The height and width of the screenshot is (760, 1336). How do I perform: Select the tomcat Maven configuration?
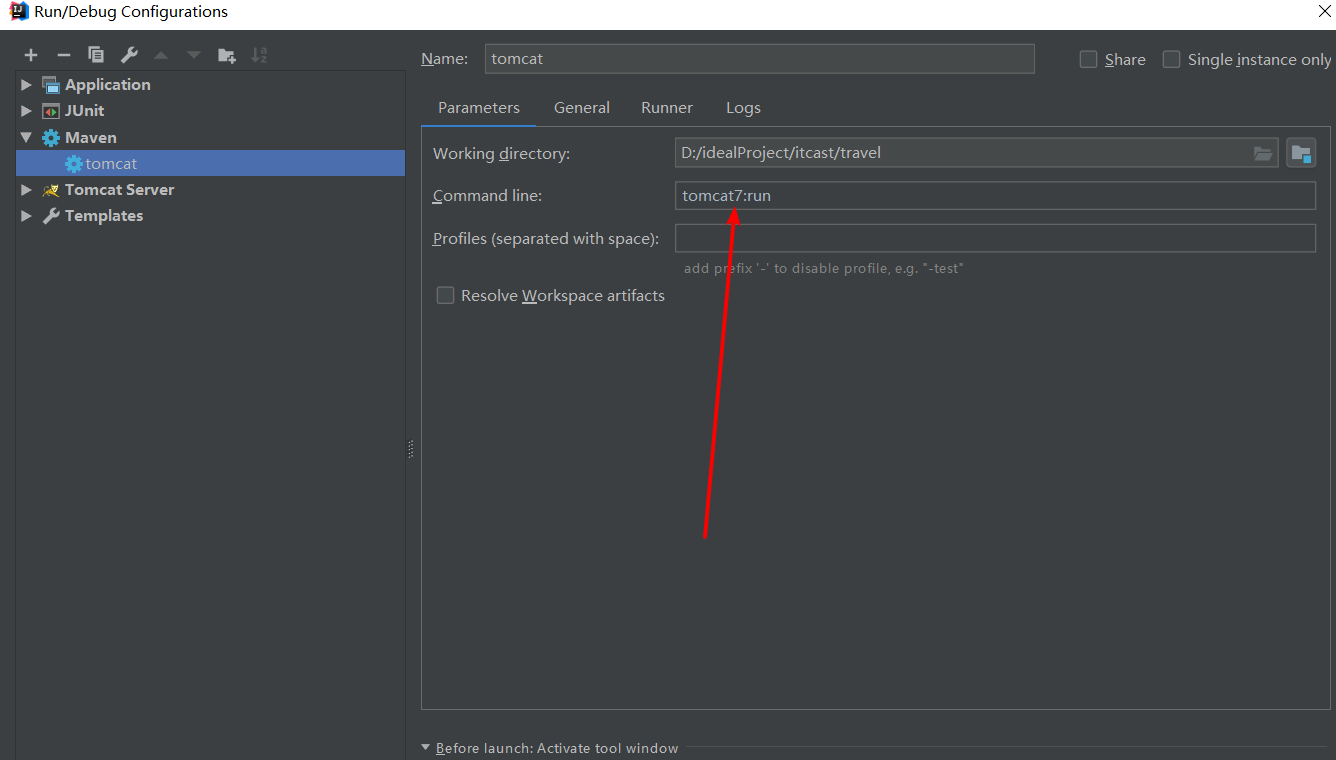110,163
